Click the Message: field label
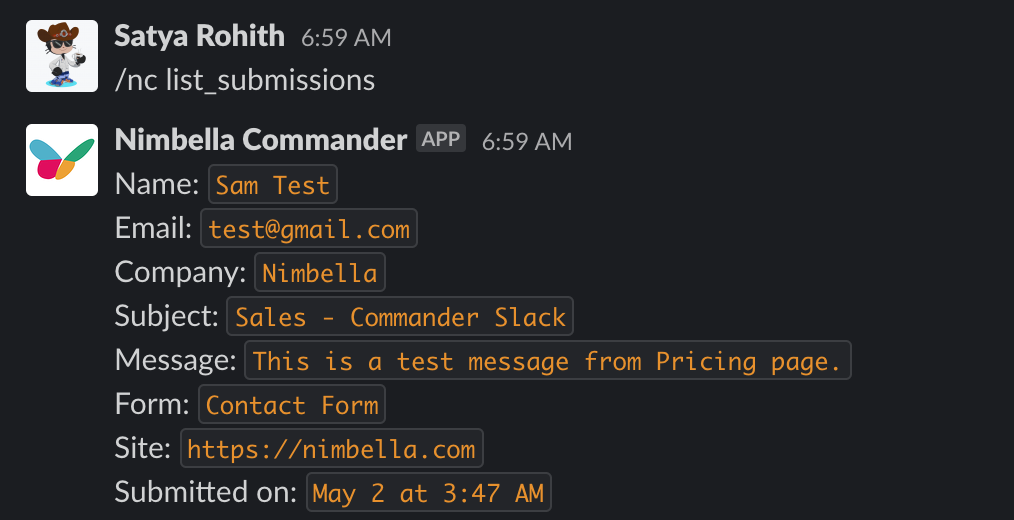 [x=175, y=360]
